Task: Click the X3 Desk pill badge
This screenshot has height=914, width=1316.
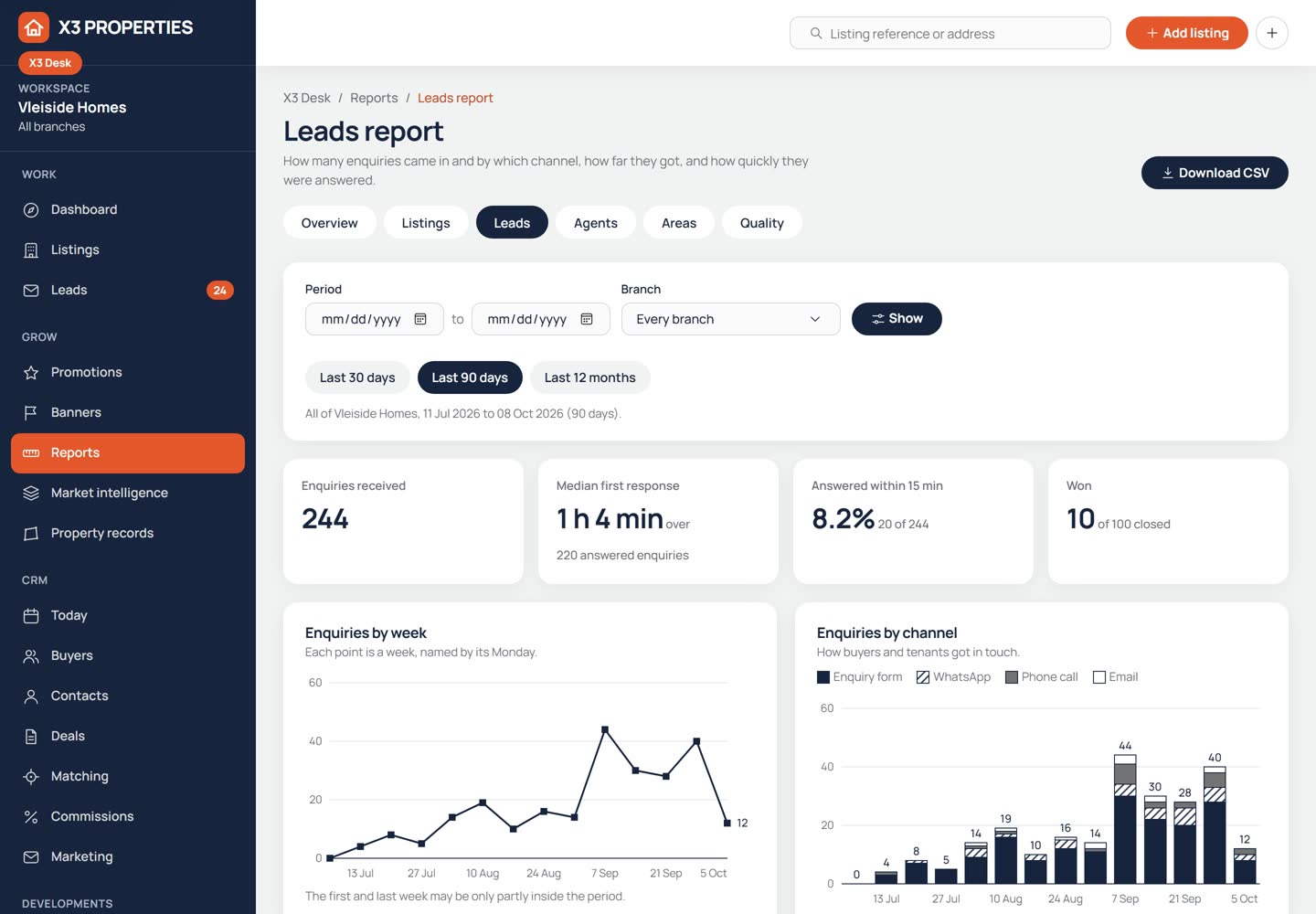Action: [50, 63]
